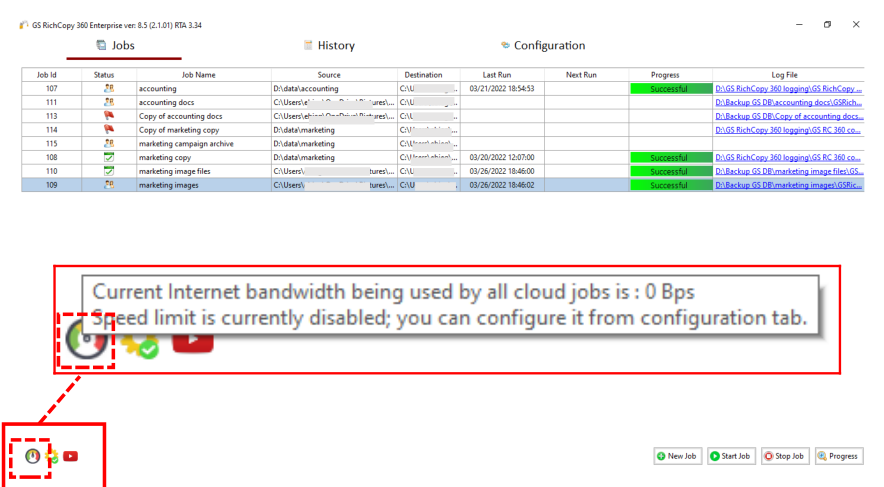This screenshot has width=884, height=487.
Task: Open marketing images log file link
Action: 788,185
